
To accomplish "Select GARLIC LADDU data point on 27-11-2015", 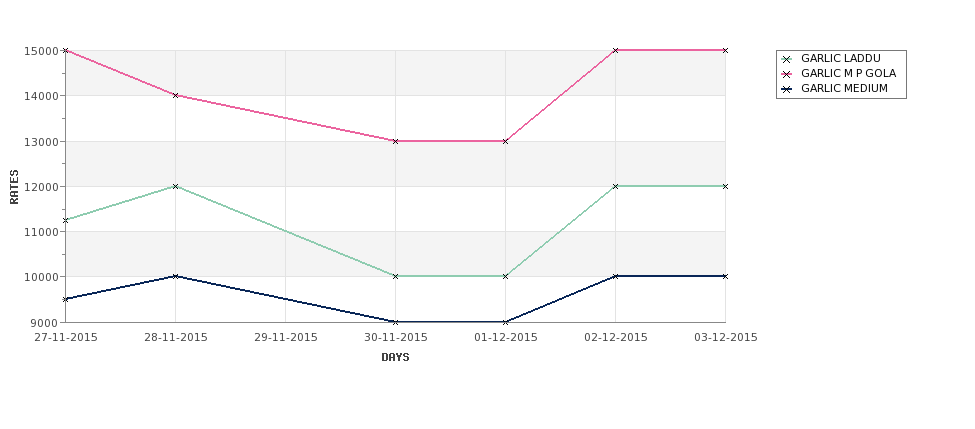I will coord(65,220).
